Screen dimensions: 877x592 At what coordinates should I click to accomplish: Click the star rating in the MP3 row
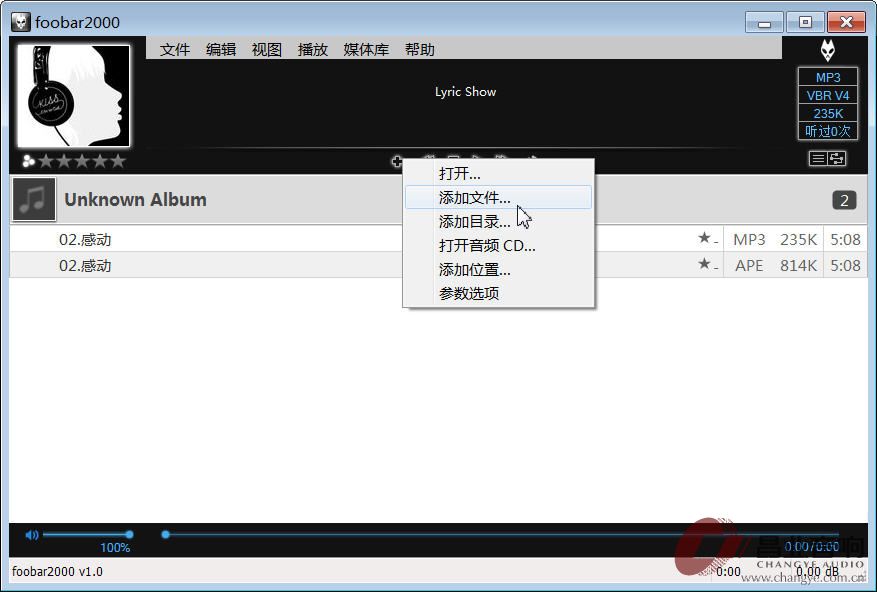(708, 239)
